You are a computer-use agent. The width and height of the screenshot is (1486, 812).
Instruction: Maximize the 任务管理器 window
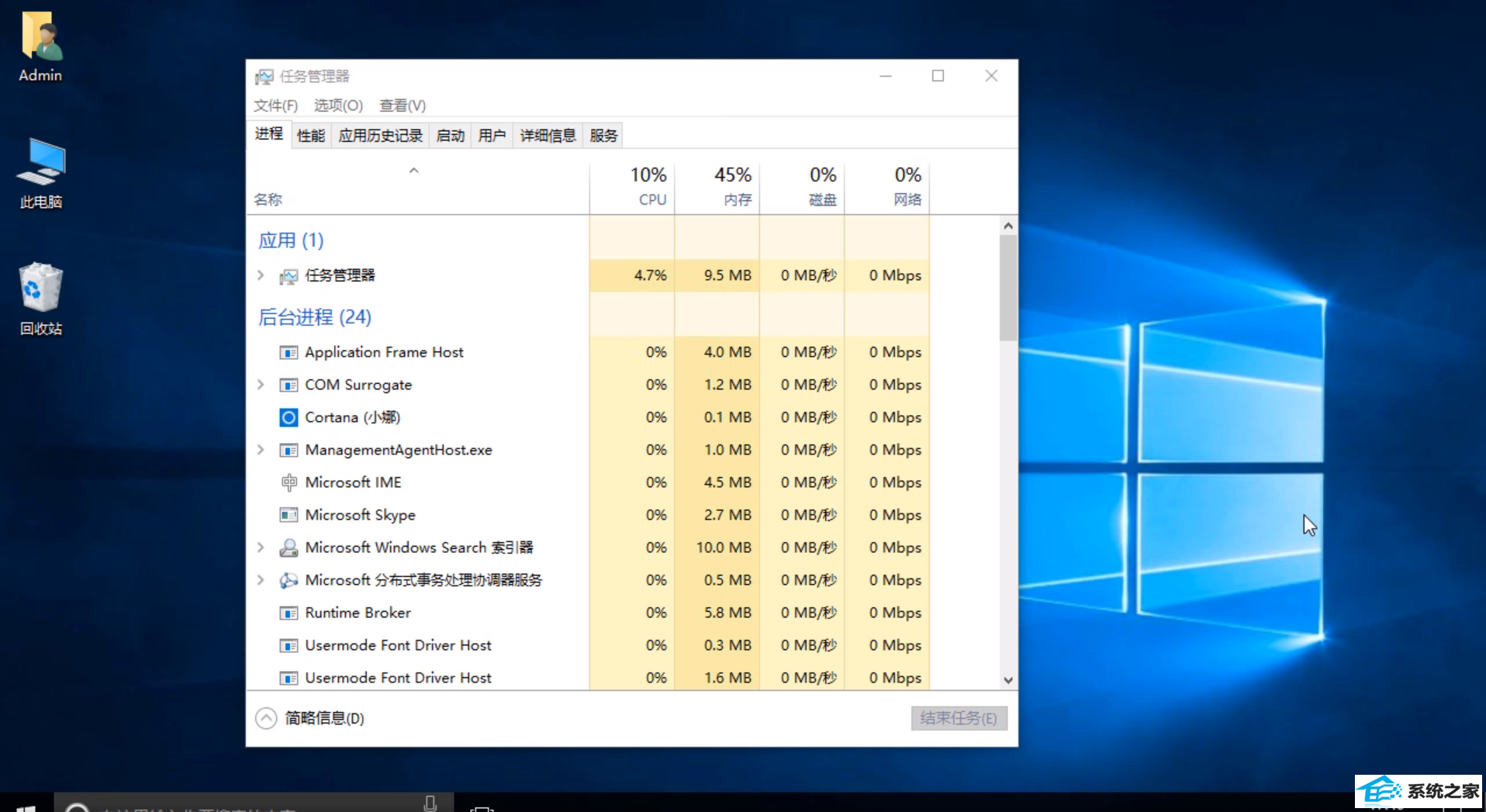point(938,76)
